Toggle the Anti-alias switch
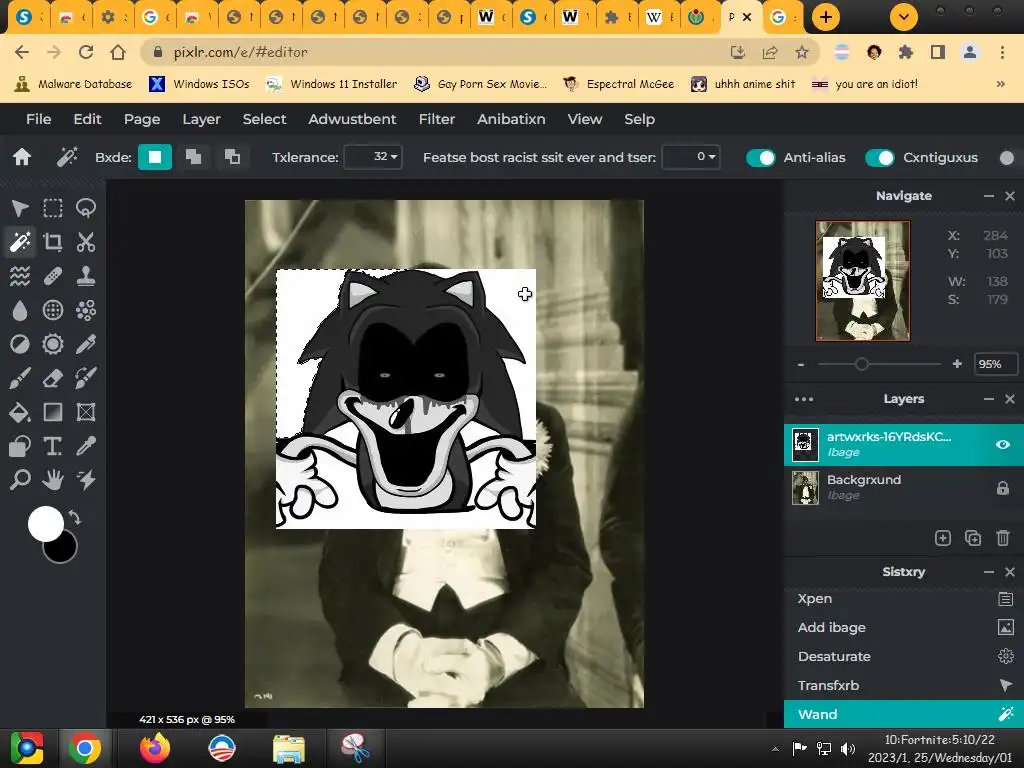1024x768 pixels. [761, 157]
